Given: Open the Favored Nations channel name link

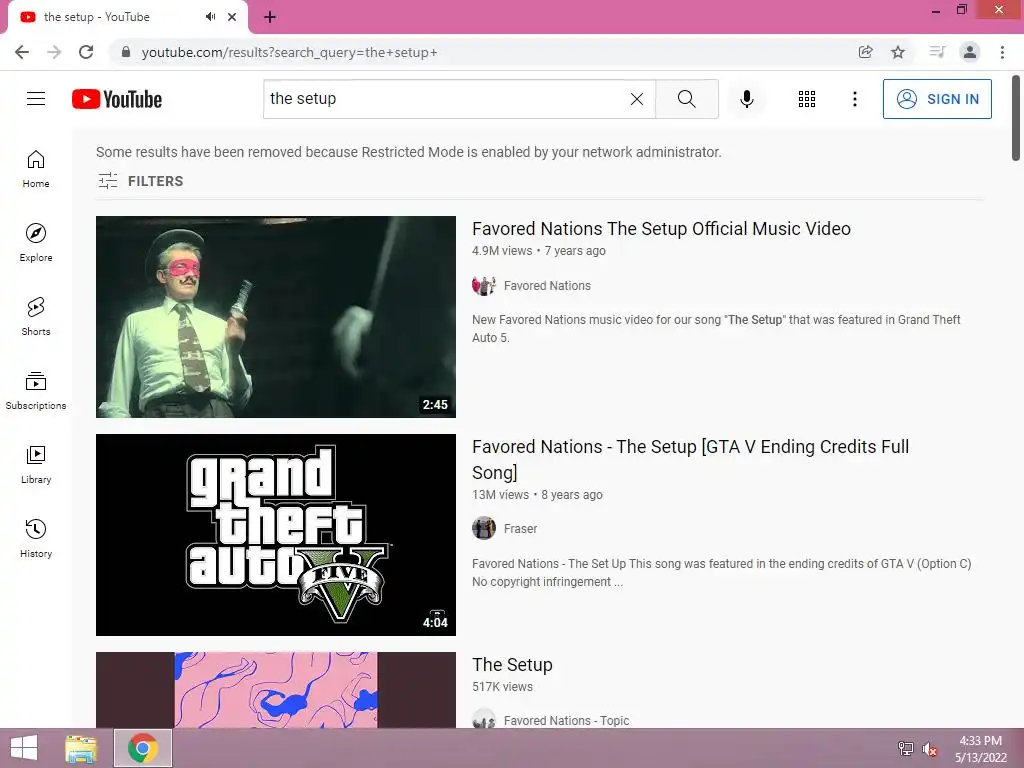Looking at the screenshot, I should pyautogui.click(x=547, y=285).
